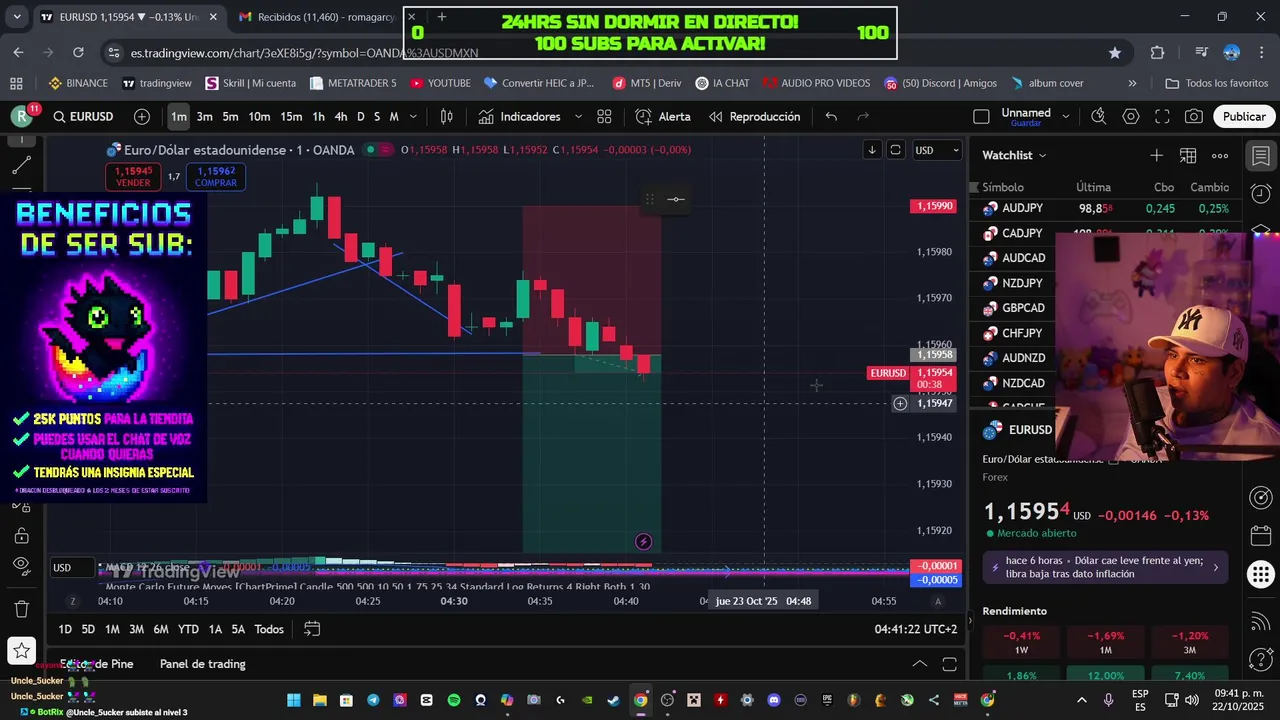Select the trend line drawing tool
The image size is (1280, 720).
click(x=22, y=166)
